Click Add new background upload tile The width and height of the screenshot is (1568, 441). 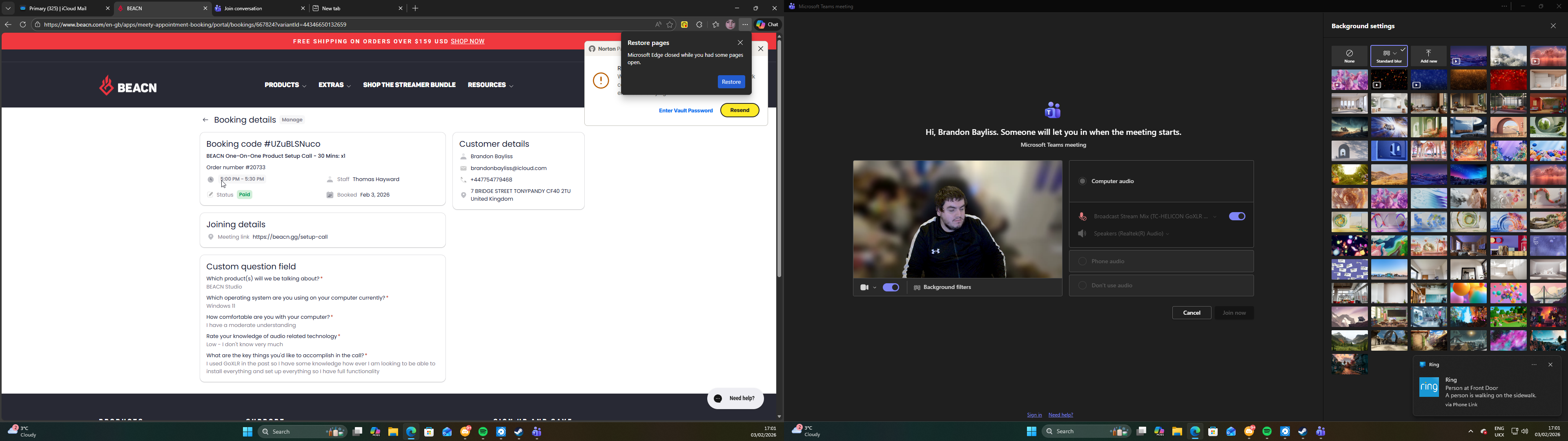click(1428, 56)
